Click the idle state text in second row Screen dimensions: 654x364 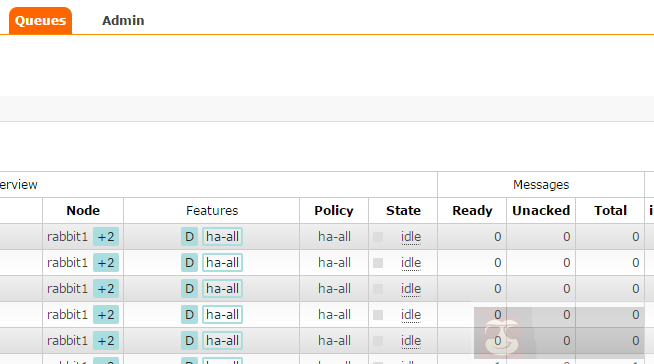coord(411,263)
